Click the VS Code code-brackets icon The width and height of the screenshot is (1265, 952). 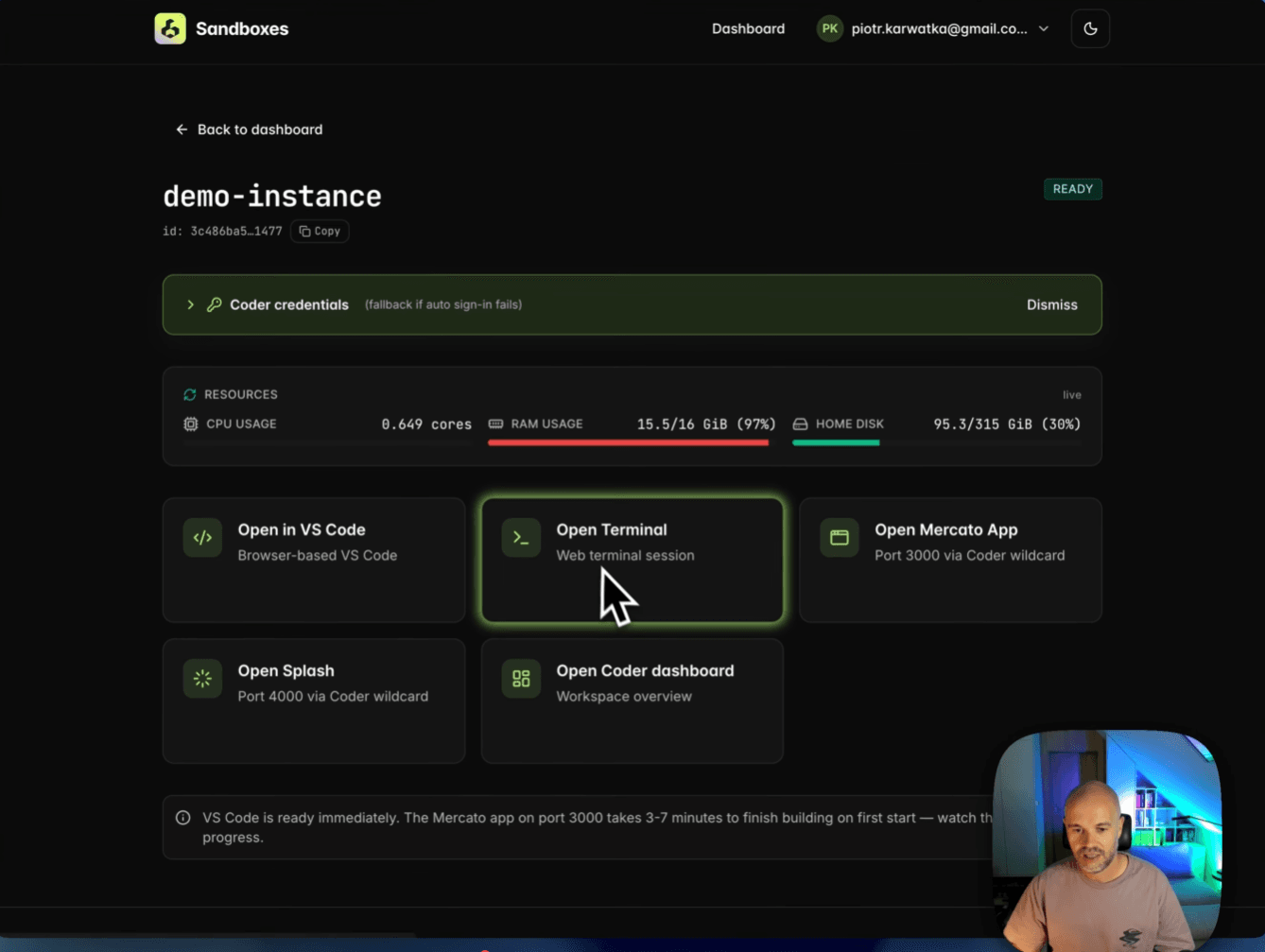pos(202,538)
